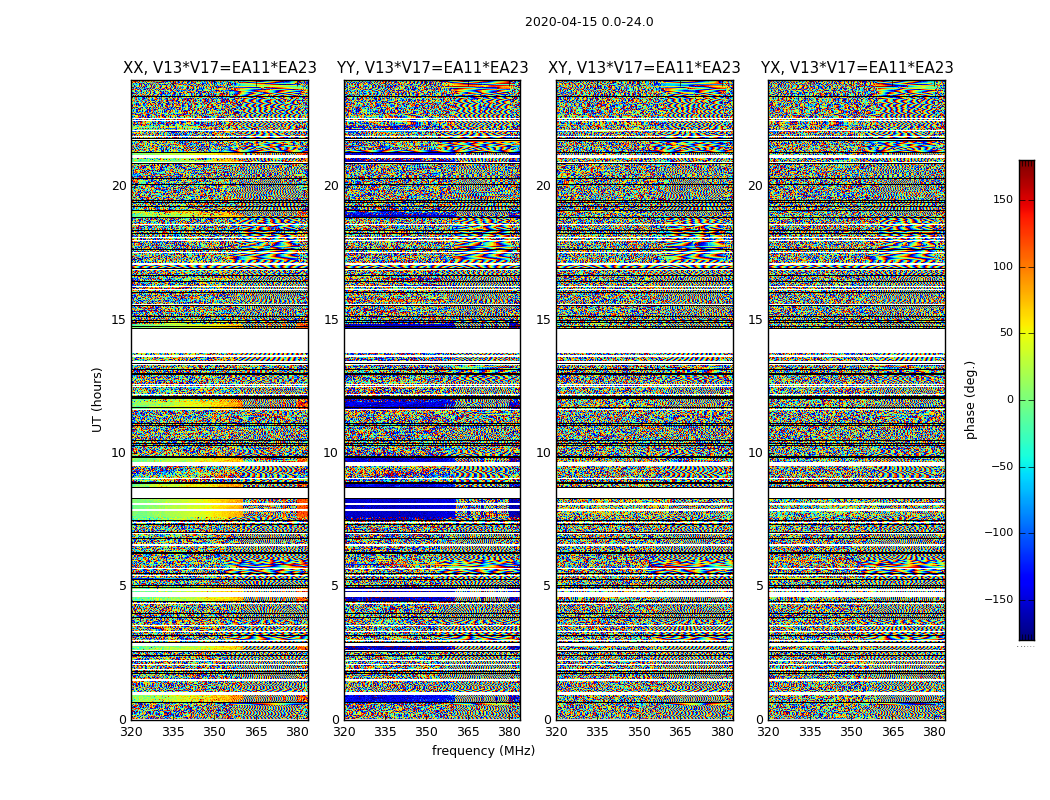
Task: Click the UT (hours) axis label
Action: click(x=97, y=400)
